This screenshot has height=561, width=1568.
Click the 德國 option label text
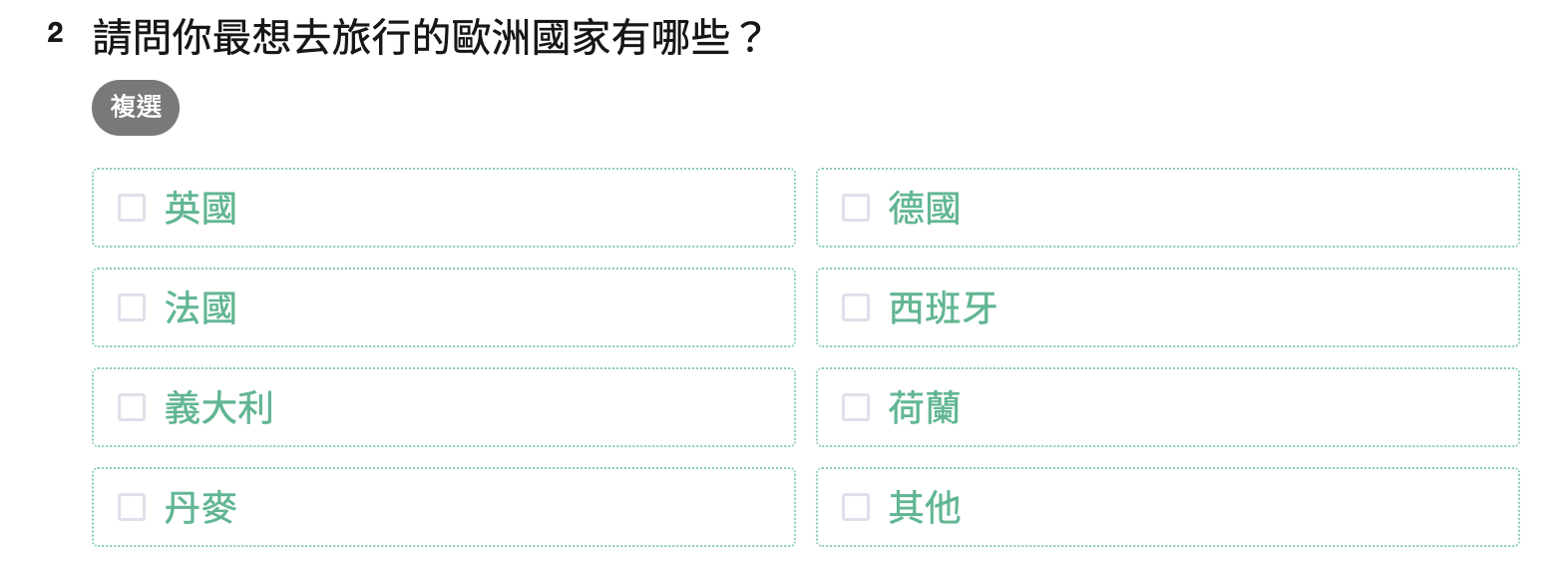(925, 209)
